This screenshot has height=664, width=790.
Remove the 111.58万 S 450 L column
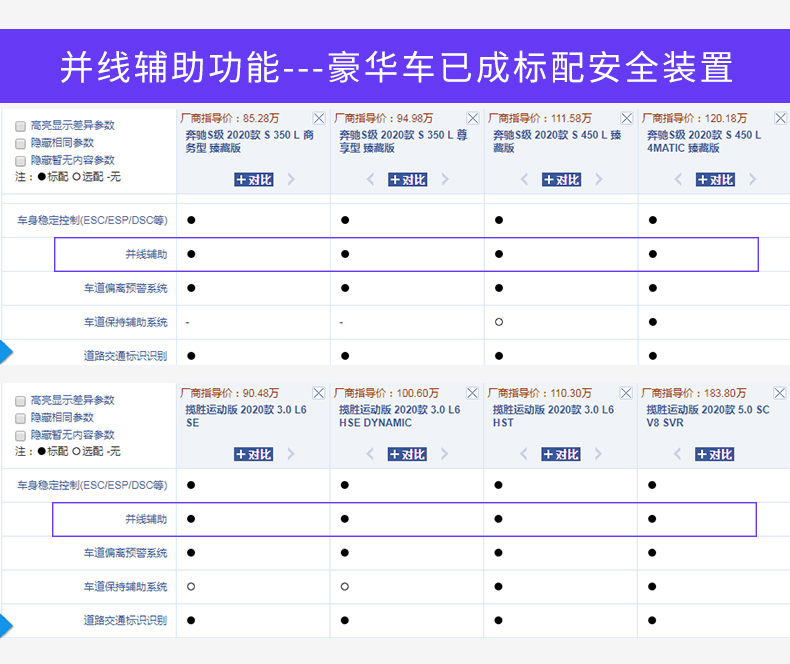(627, 118)
